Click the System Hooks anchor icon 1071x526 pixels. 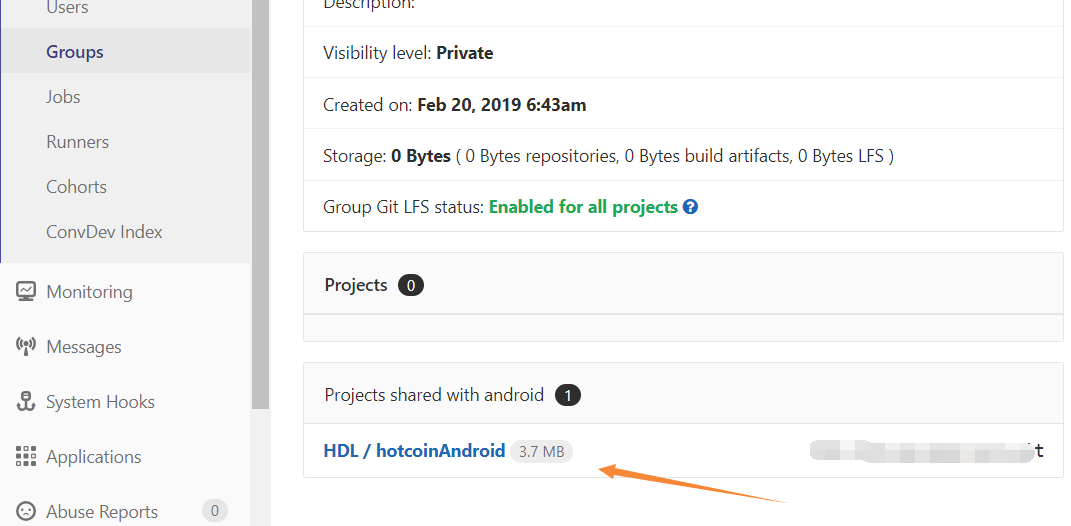26,402
